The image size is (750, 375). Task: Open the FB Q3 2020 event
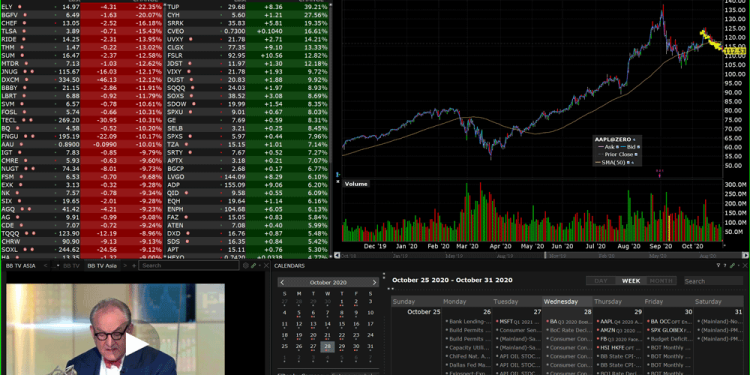[619, 339]
